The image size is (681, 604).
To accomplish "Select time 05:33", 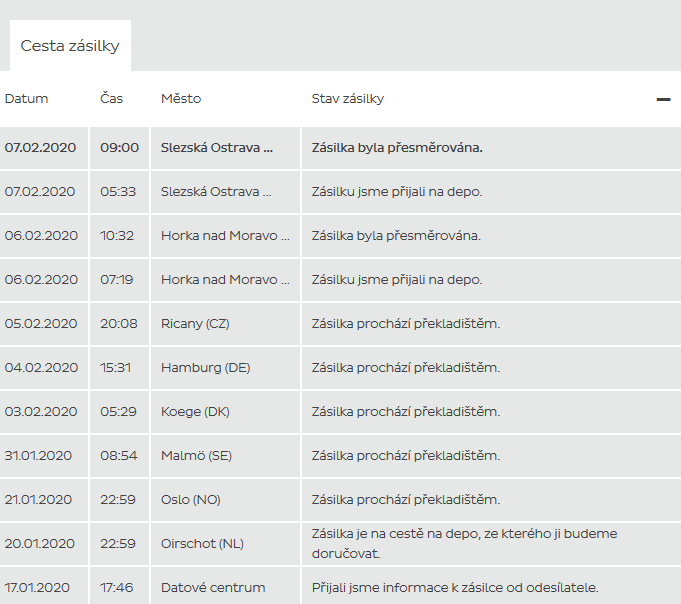I will click(118, 191).
